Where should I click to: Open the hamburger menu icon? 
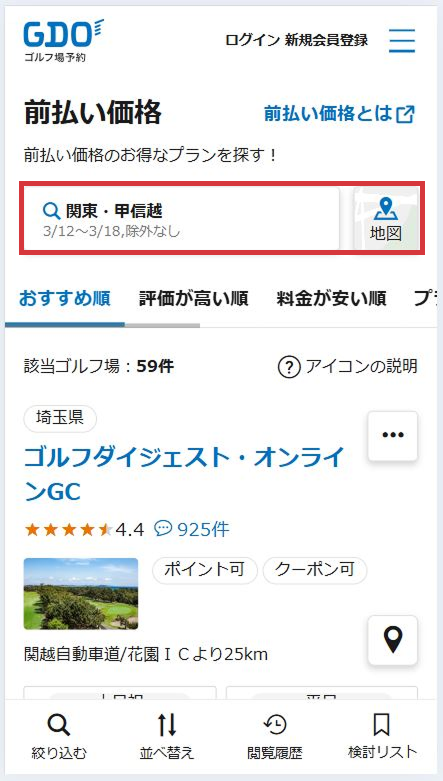tap(402, 41)
